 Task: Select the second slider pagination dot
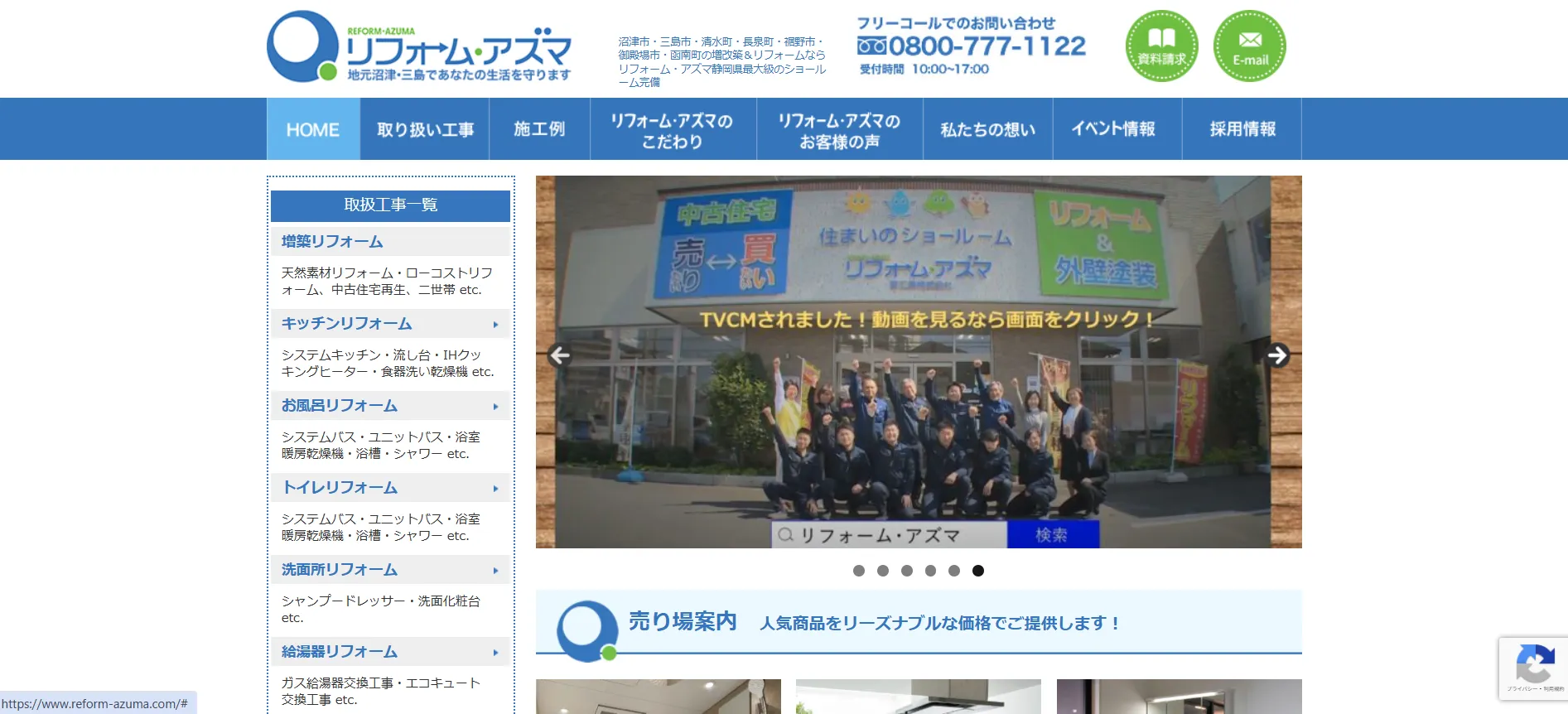(x=883, y=571)
